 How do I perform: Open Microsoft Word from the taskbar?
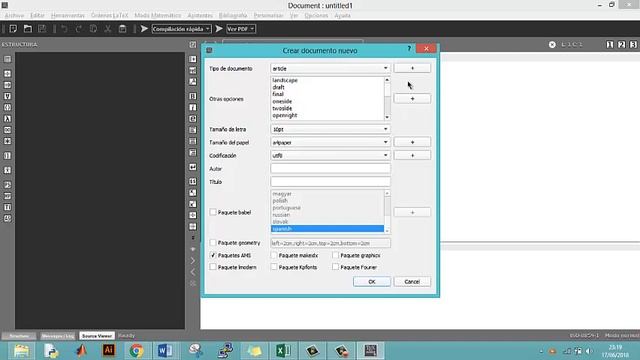click(165, 351)
